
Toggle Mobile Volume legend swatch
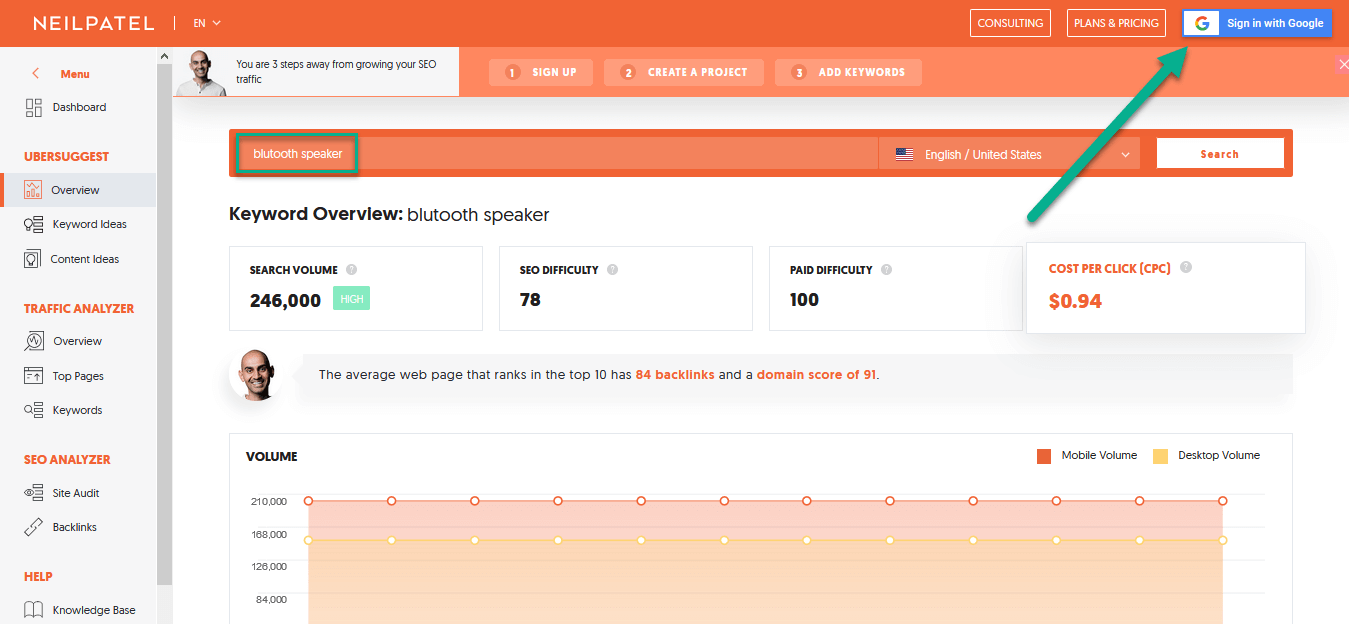[x=1044, y=456]
